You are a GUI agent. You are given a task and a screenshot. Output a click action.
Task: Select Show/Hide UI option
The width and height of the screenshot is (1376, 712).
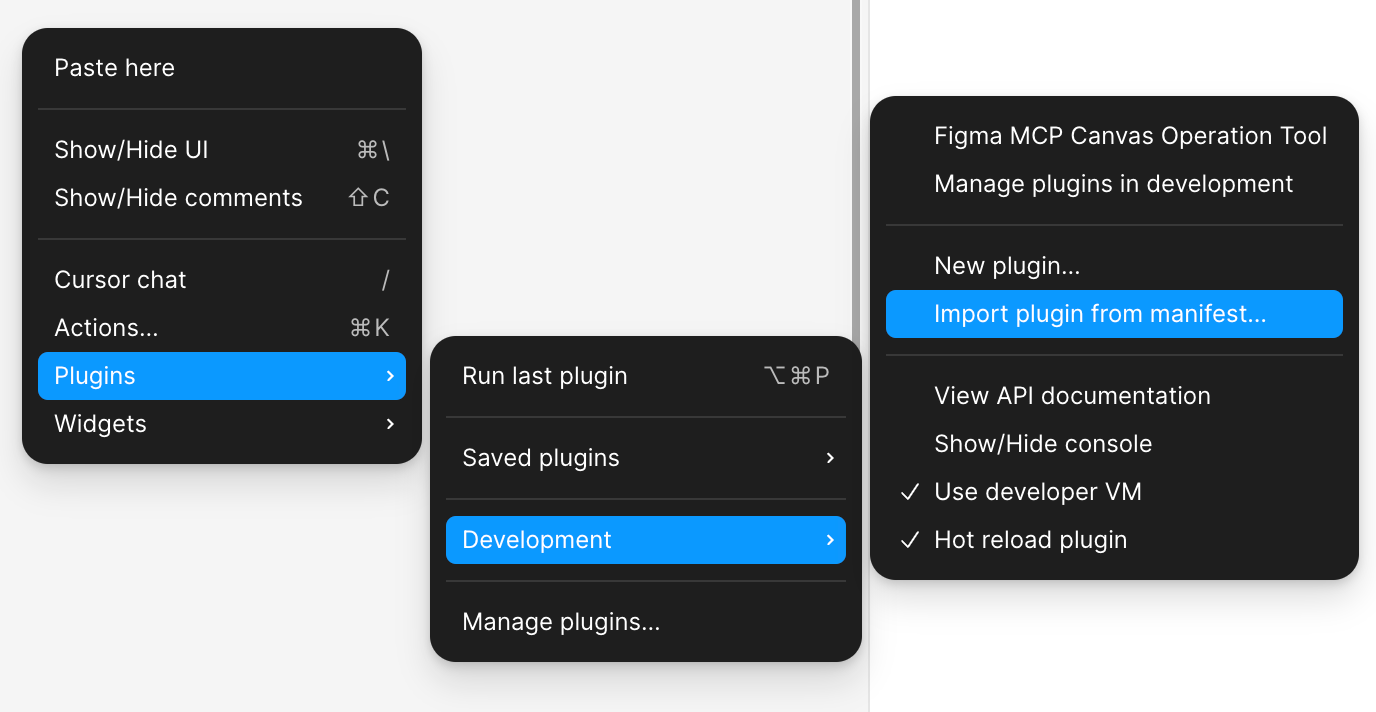(131, 150)
